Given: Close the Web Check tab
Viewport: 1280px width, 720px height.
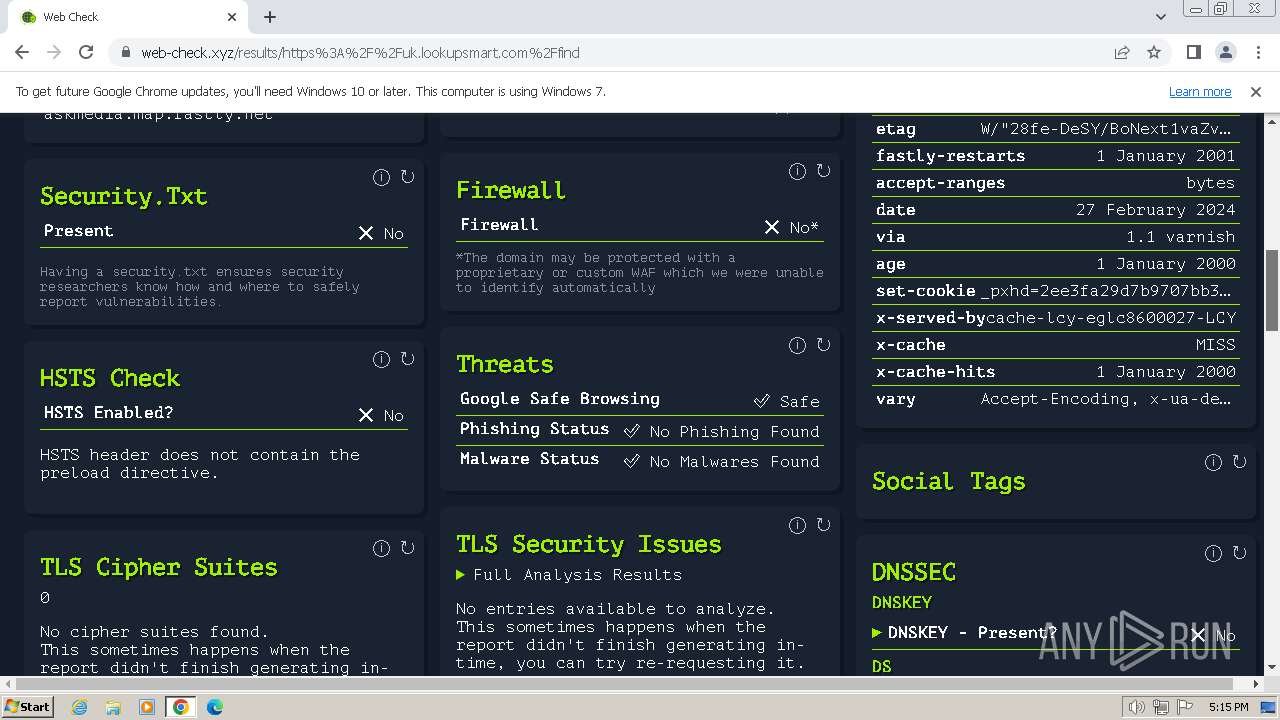Looking at the screenshot, I should click(x=232, y=17).
